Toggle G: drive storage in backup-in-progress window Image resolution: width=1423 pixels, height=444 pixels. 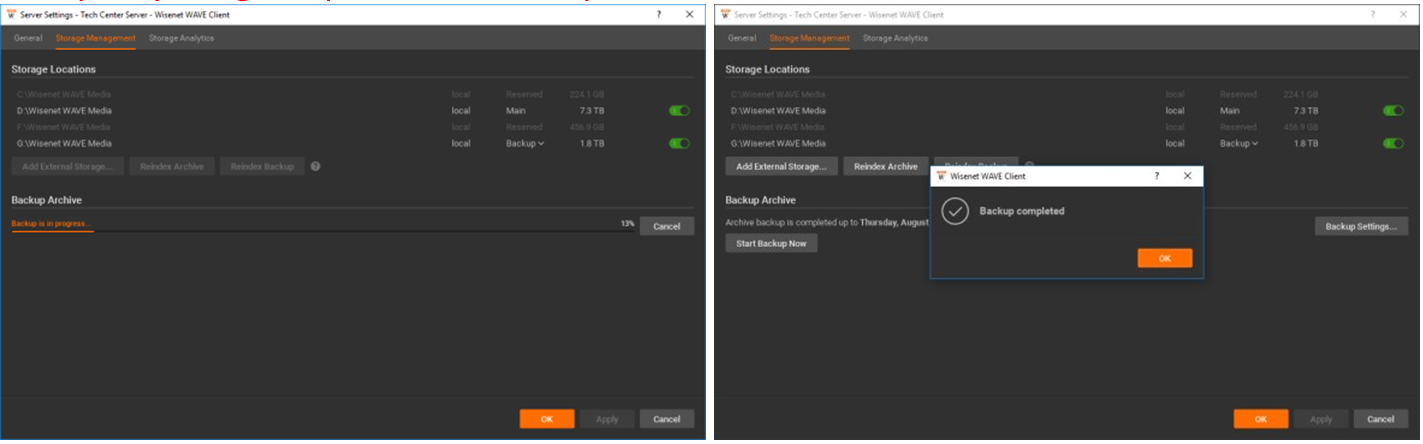tap(679, 143)
